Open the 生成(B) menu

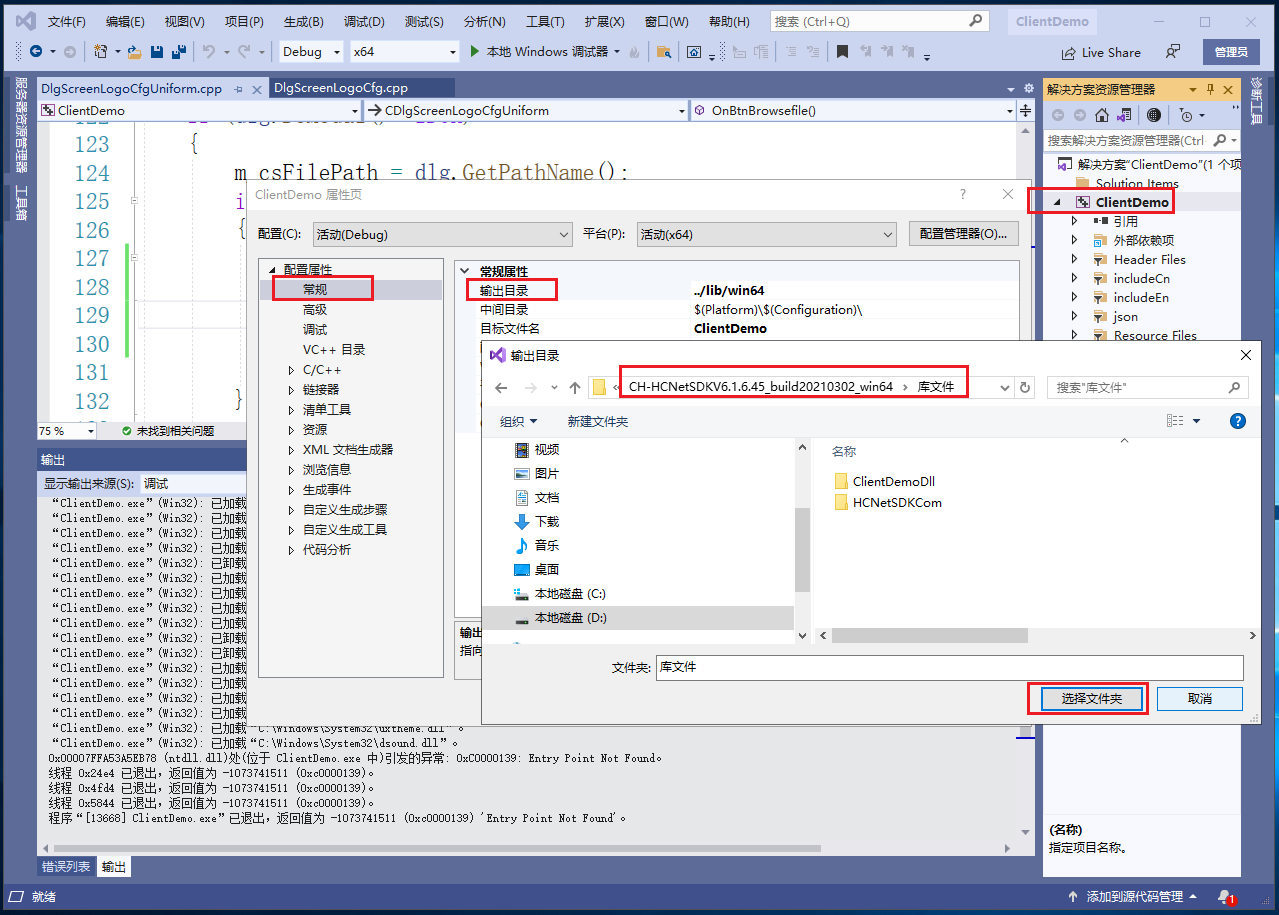click(303, 21)
